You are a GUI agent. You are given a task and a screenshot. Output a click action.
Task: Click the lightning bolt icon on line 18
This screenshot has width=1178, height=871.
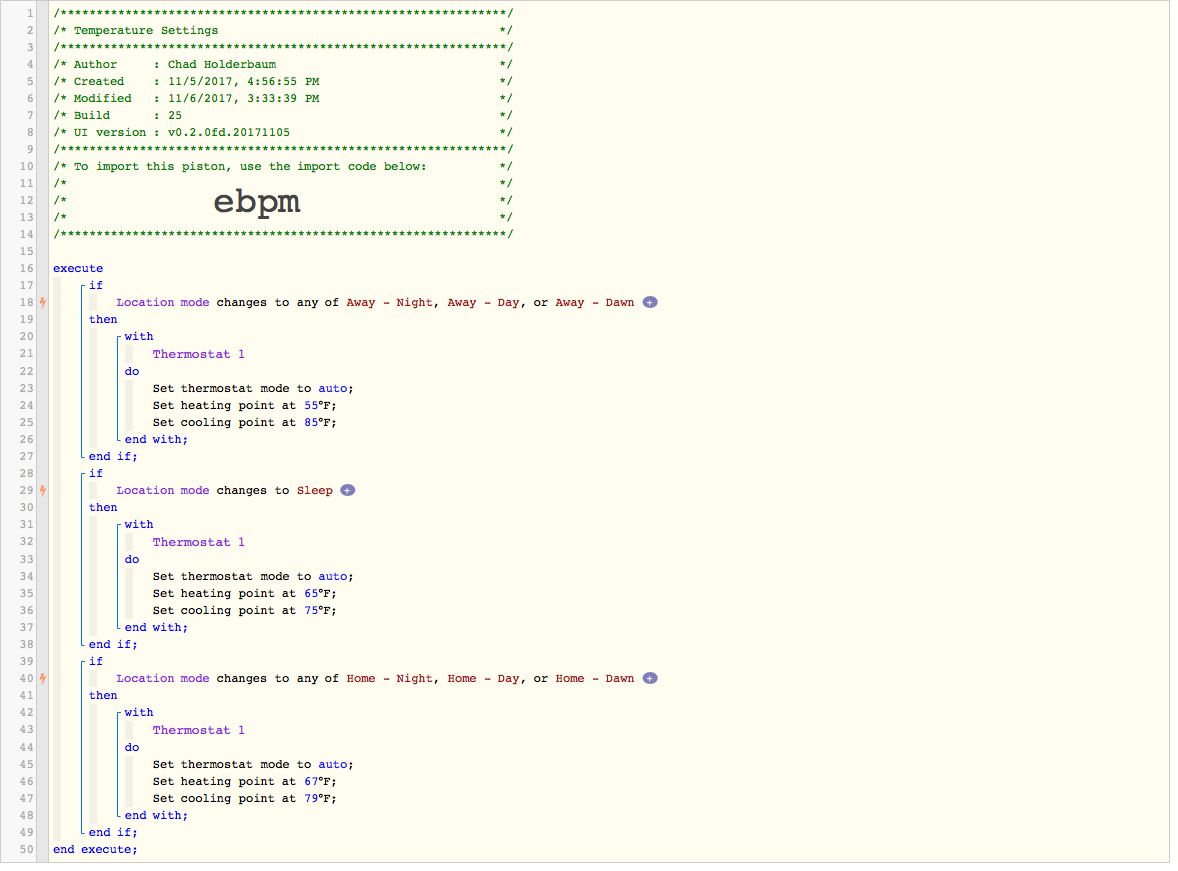43,302
